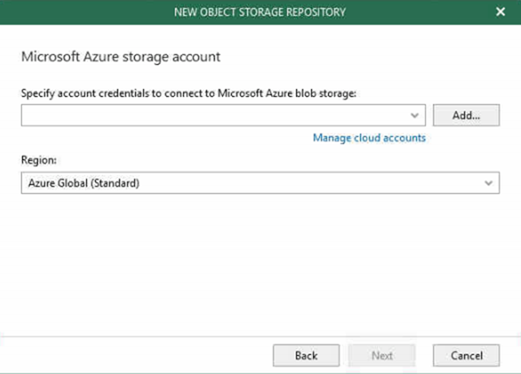Click the Specify account credentials label
This screenshot has width=521, height=374.
[189, 93]
